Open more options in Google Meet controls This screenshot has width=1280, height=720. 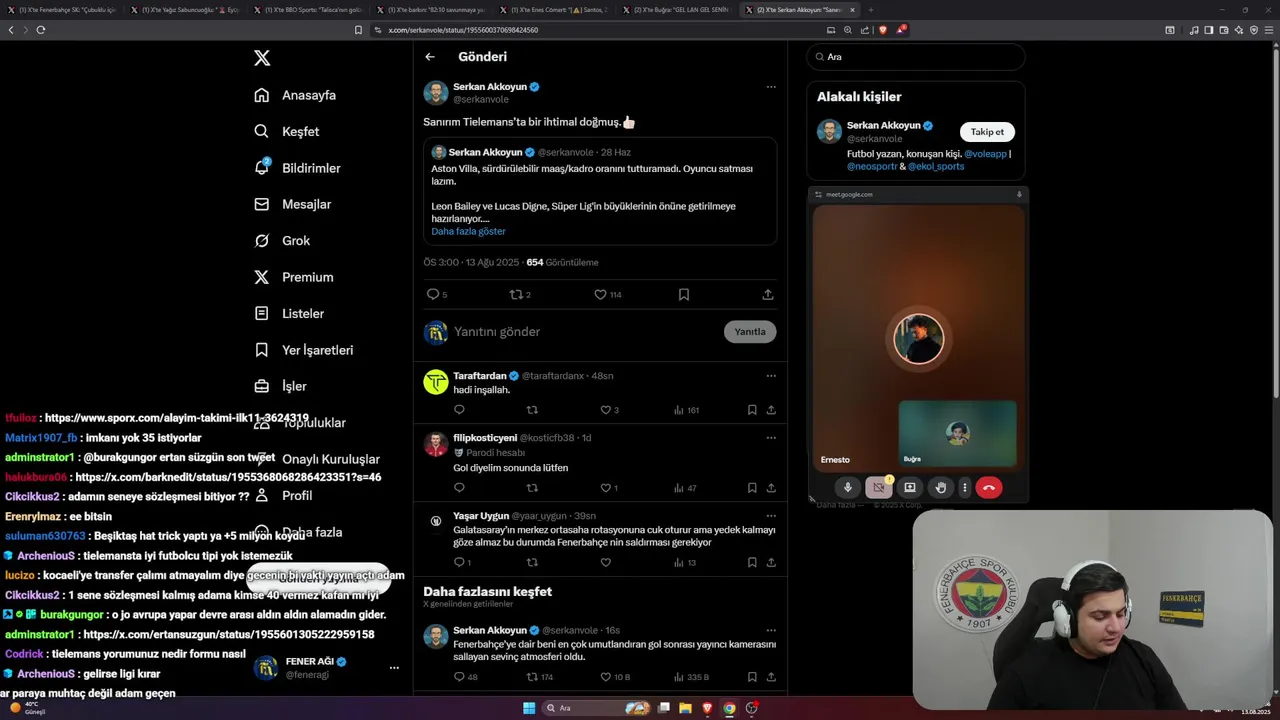pyautogui.click(x=964, y=488)
